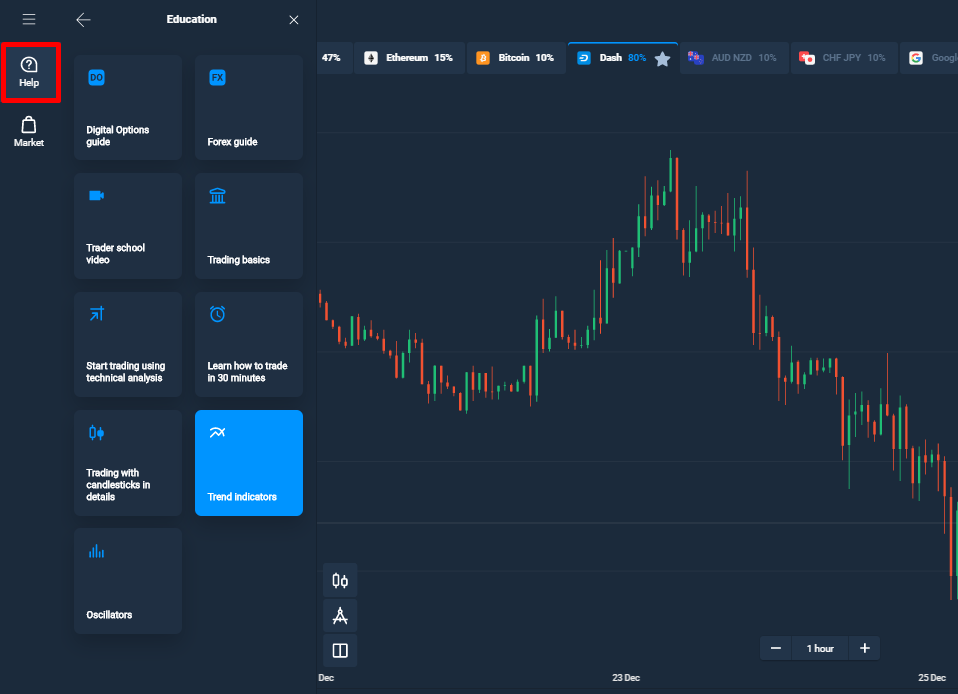Close the Education panel
Image resolution: width=958 pixels, height=694 pixels.
tap(294, 20)
